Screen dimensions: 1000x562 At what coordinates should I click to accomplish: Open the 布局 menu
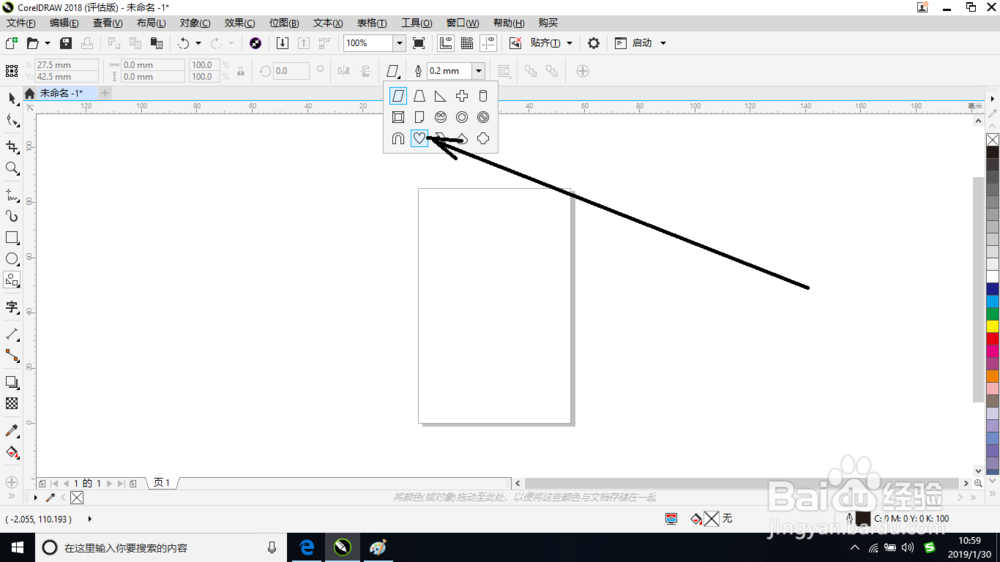point(151,23)
